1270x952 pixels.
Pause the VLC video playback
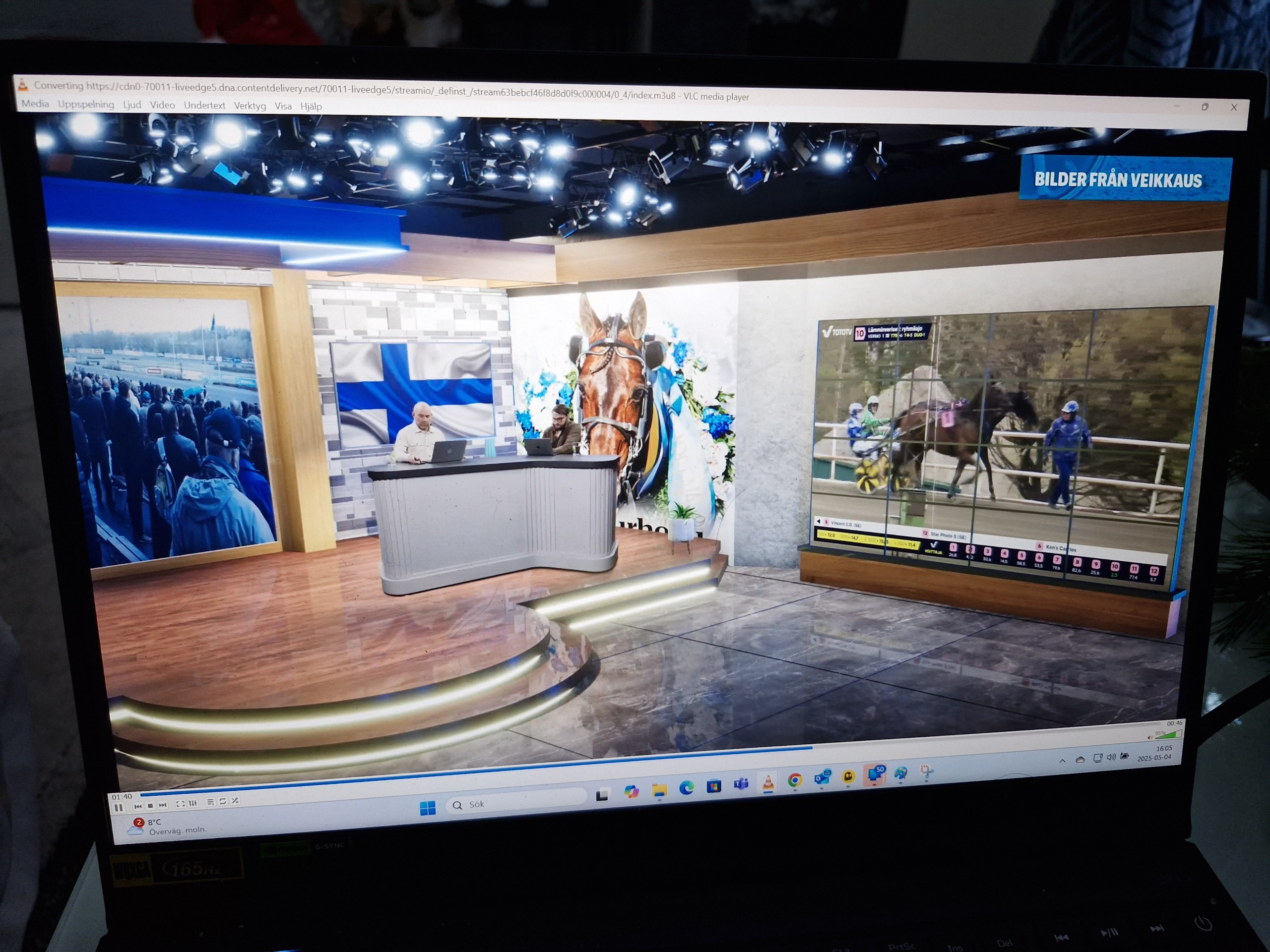coord(119,808)
